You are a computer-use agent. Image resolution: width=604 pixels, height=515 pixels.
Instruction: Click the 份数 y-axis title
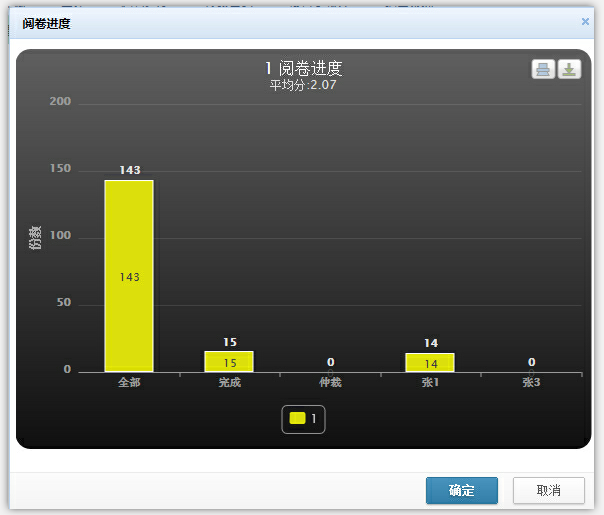click(x=35, y=238)
